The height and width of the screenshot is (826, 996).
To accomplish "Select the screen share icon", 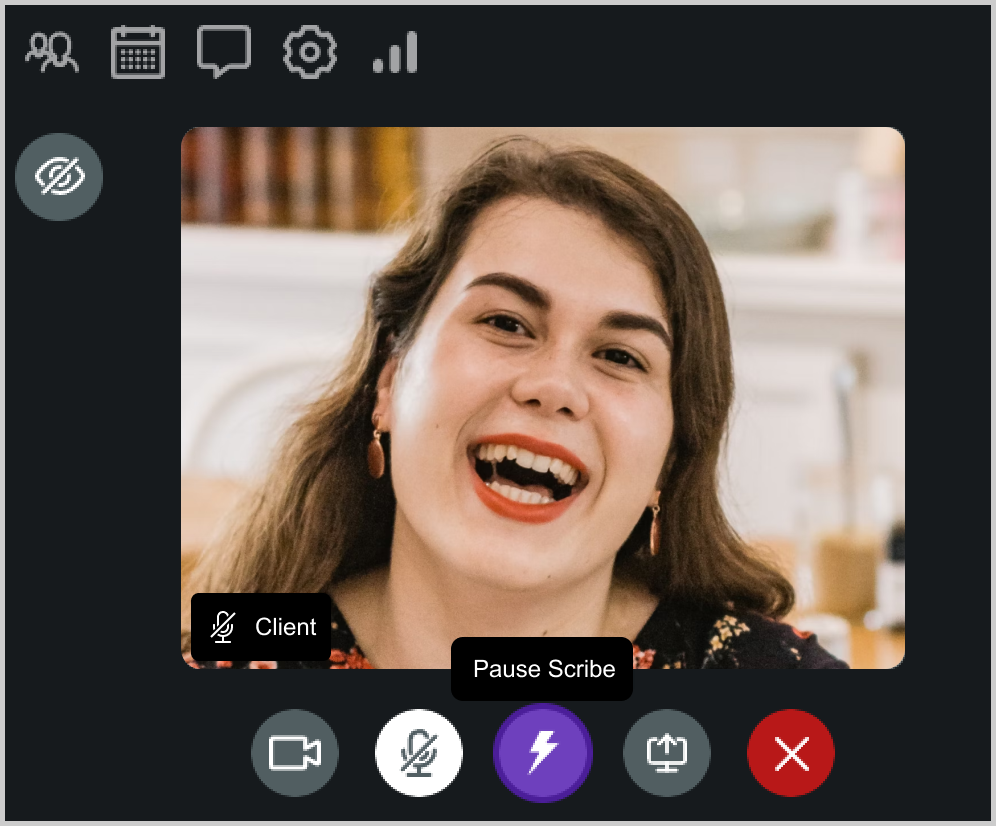I will (x=666, y=753).
